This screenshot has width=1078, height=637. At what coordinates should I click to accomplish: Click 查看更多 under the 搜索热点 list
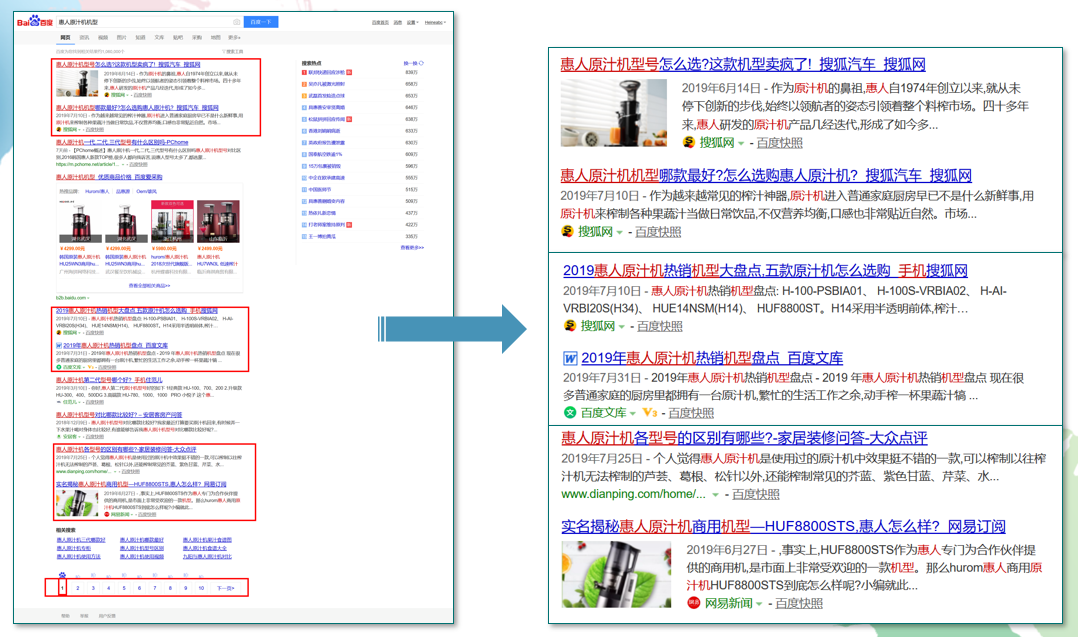(x=412, y=247)
